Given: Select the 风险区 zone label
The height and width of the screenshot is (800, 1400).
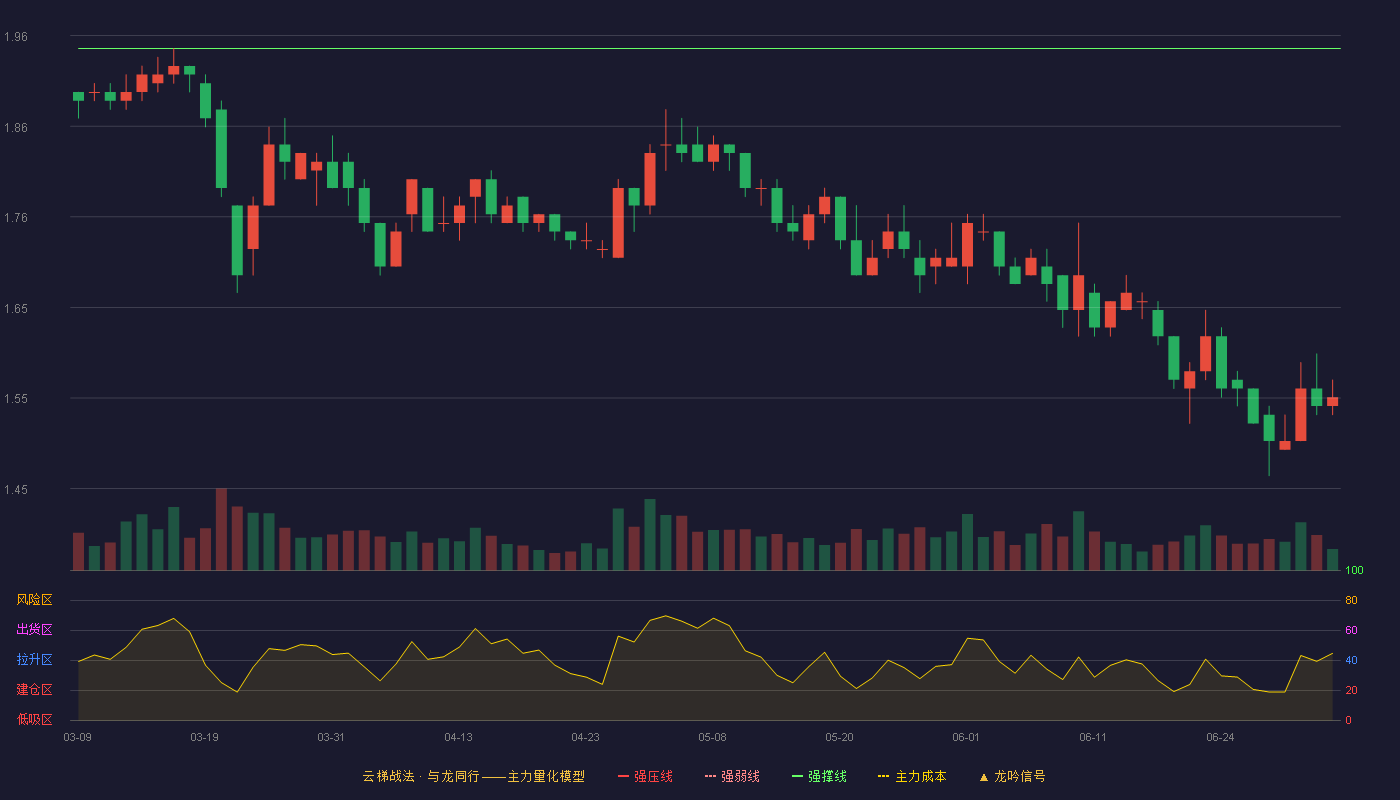Looking at the screenshot, I should [x=34, y=600].
